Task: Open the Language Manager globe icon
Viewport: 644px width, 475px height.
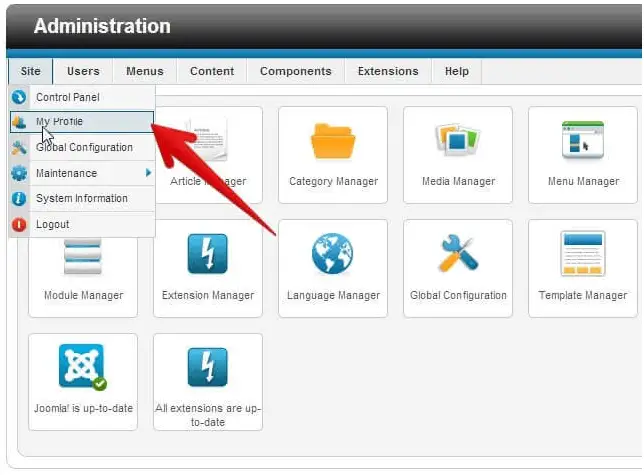Action: 332,253
